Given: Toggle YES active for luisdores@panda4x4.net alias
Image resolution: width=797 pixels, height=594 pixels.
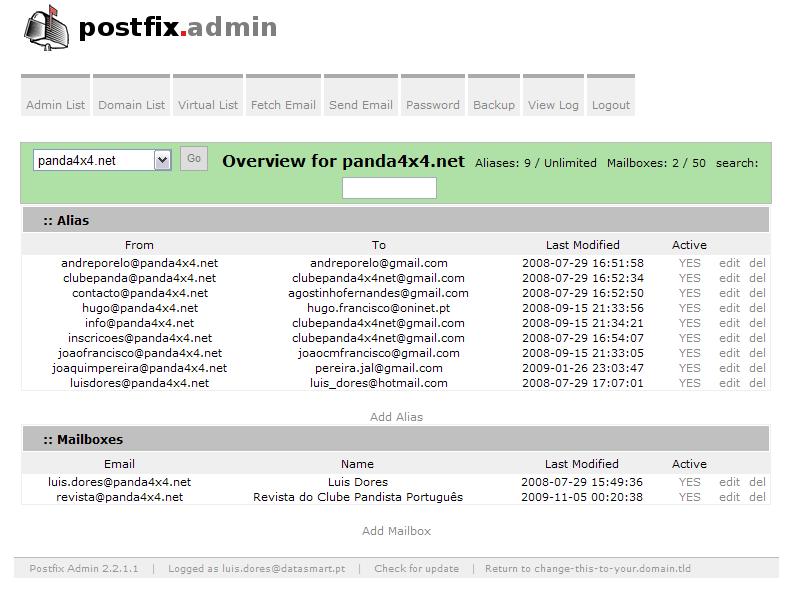Looking at the screenshot, I should coord(690,383).
